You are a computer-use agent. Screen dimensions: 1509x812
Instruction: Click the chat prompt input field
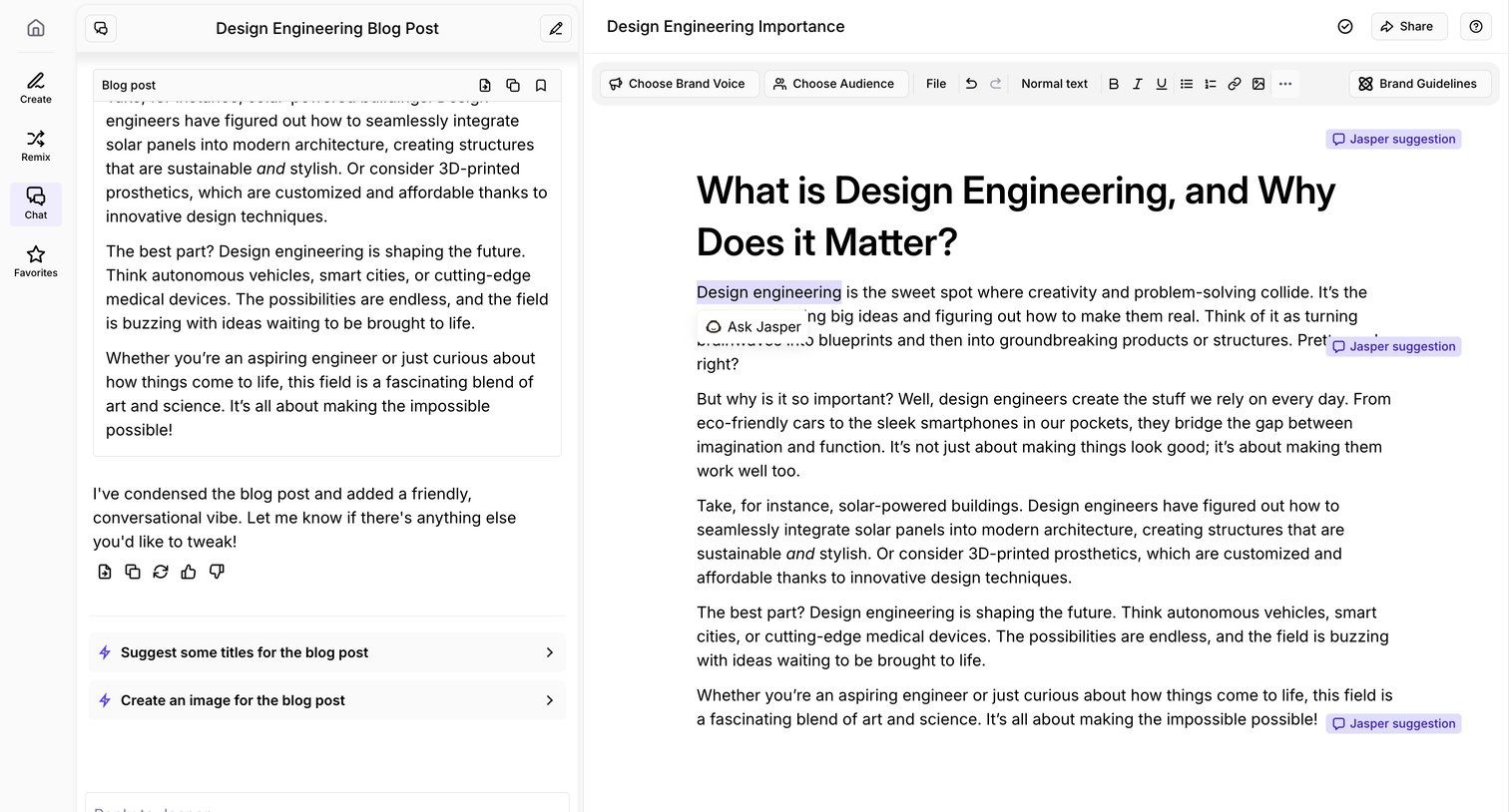327,802
